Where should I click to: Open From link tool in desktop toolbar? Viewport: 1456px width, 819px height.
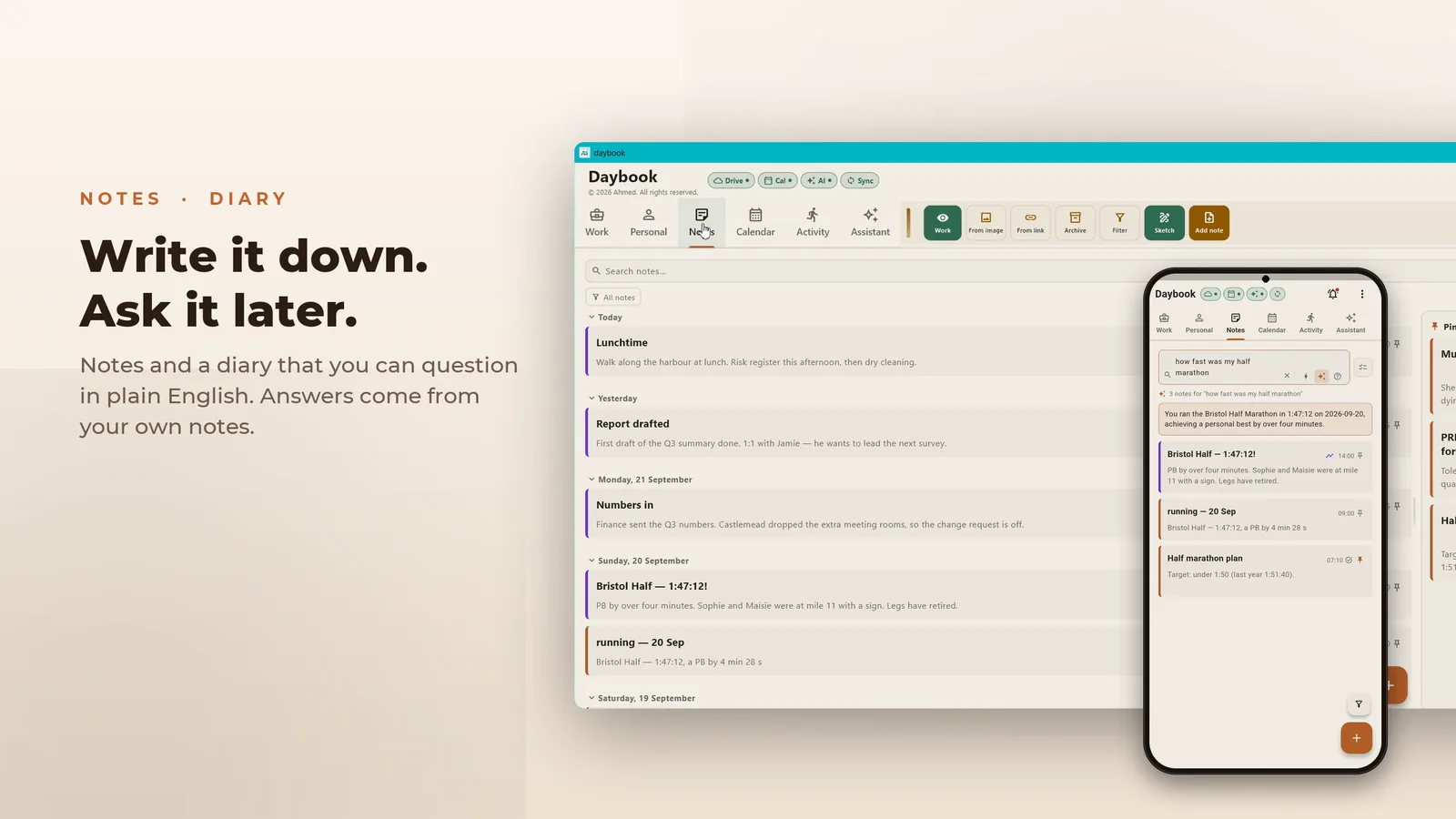click(x=1030, y=223)
